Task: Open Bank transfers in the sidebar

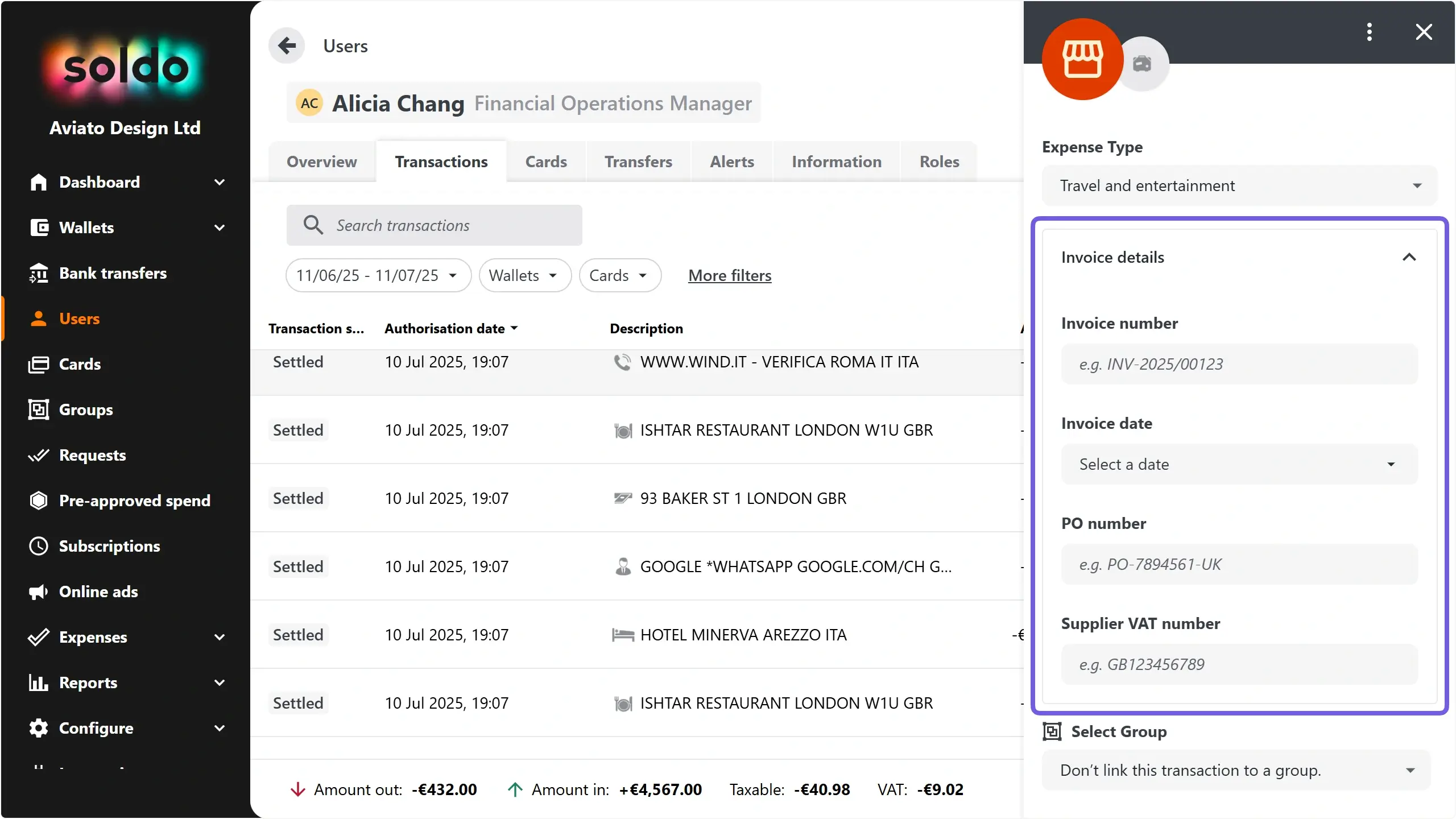Action: pos(113,273)
